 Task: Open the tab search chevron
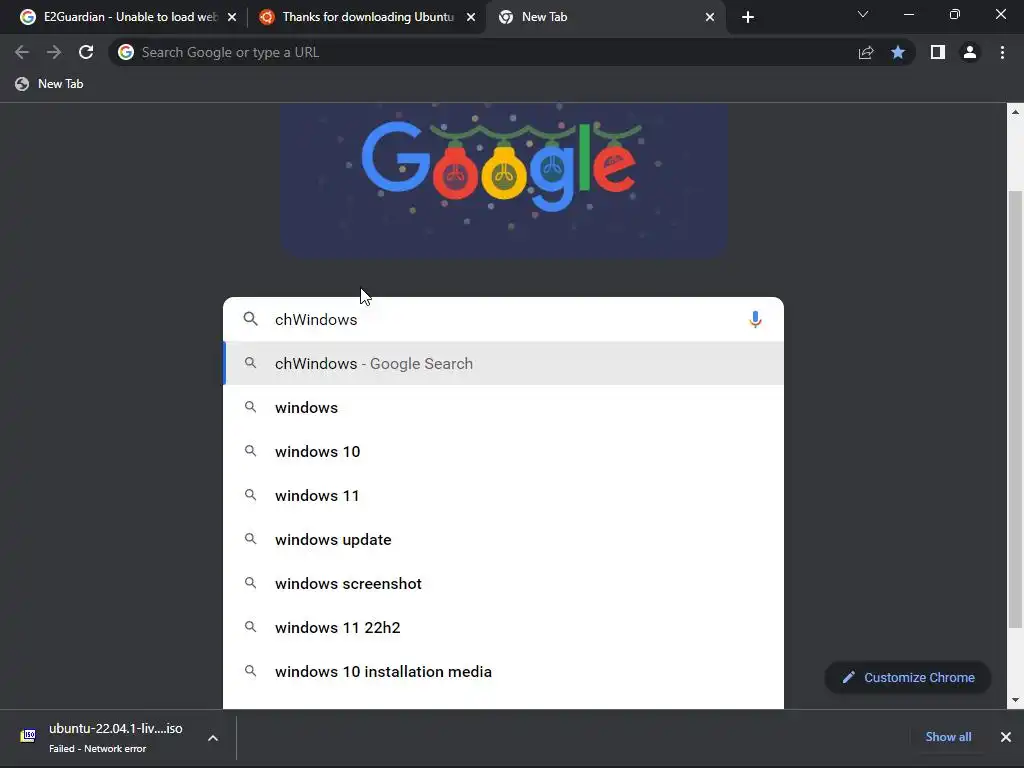863,14
